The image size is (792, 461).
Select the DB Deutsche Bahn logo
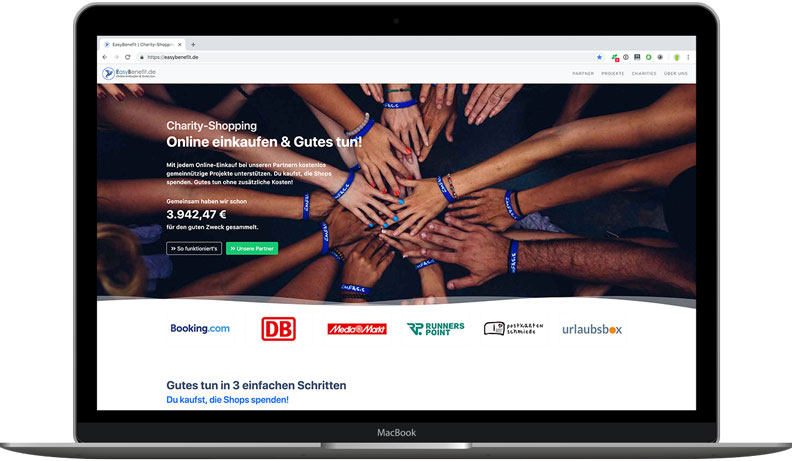pyautogui.click(x=278, y=329)
